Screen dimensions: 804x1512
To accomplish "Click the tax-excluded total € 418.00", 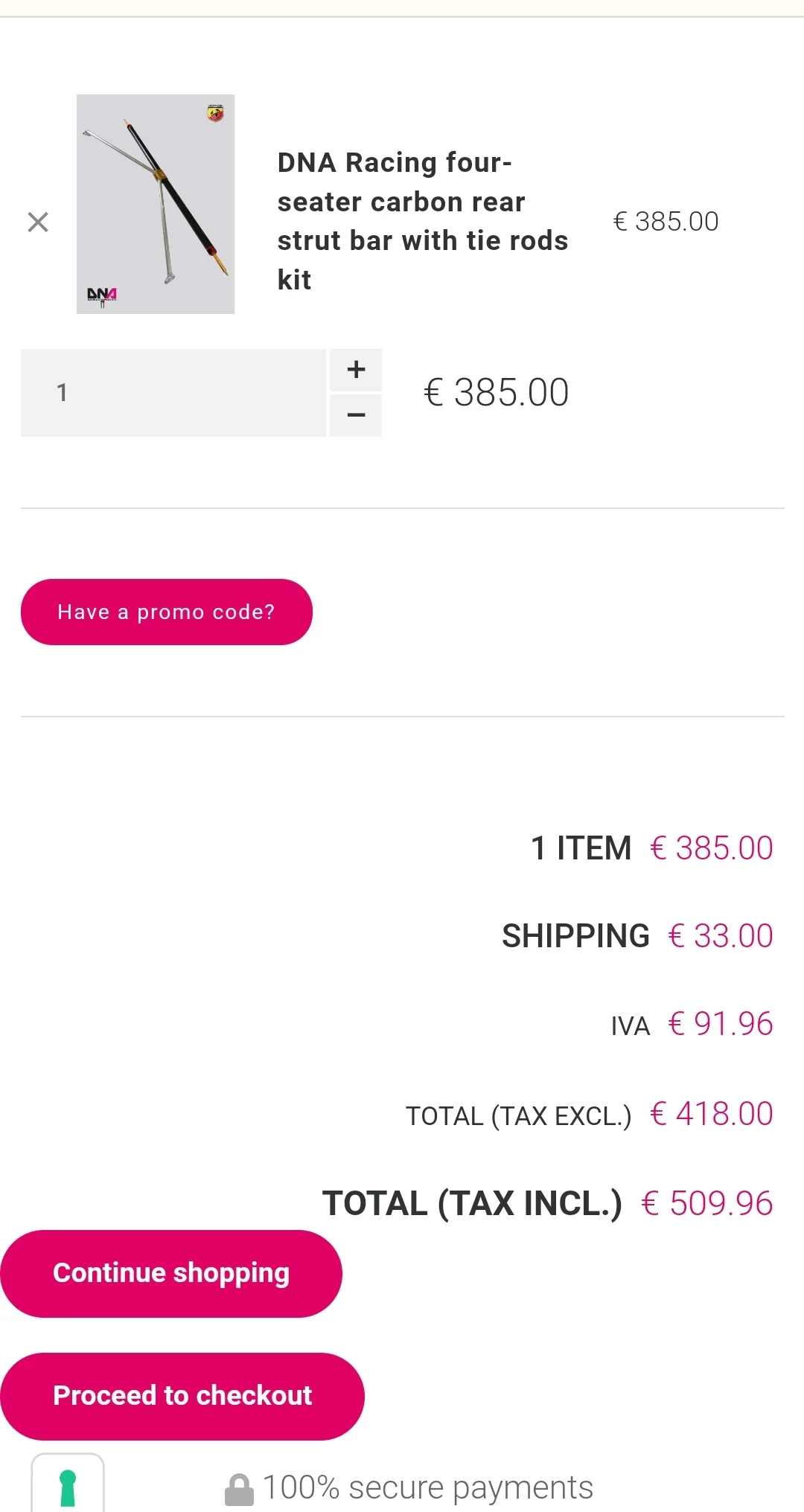I will [712, 1114].
